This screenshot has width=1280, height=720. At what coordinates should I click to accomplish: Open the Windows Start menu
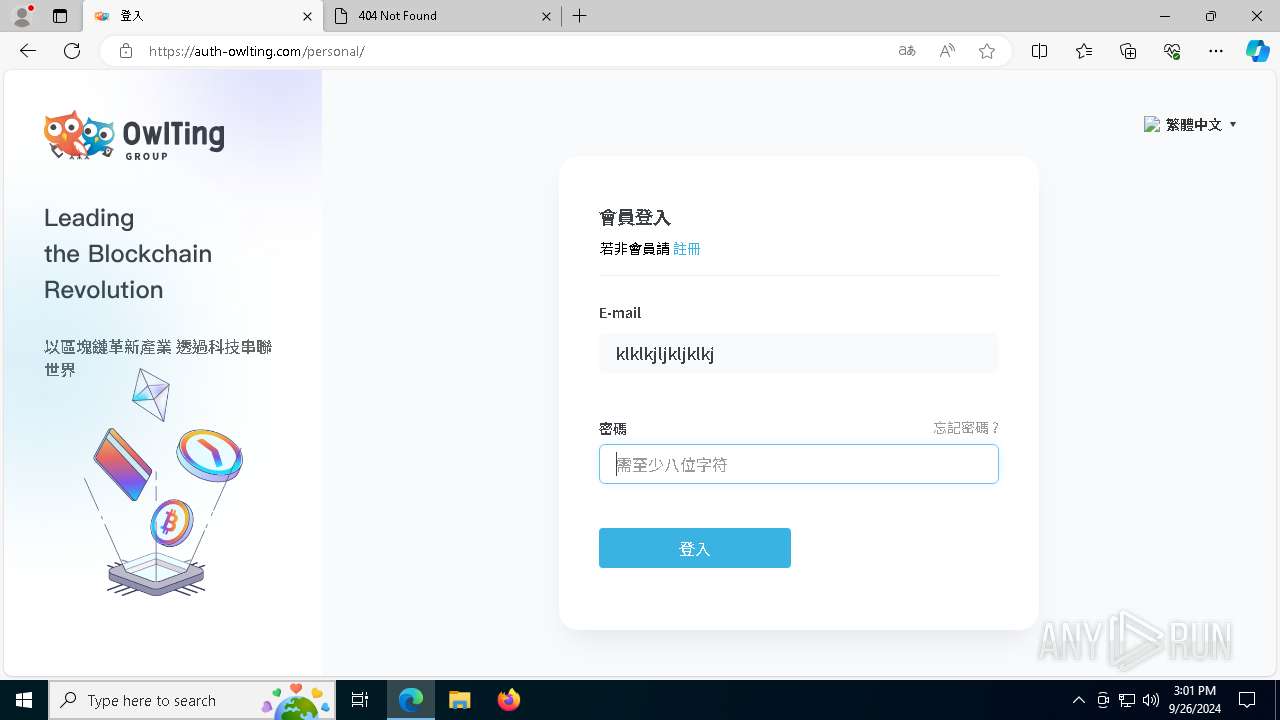pos(24,700)
